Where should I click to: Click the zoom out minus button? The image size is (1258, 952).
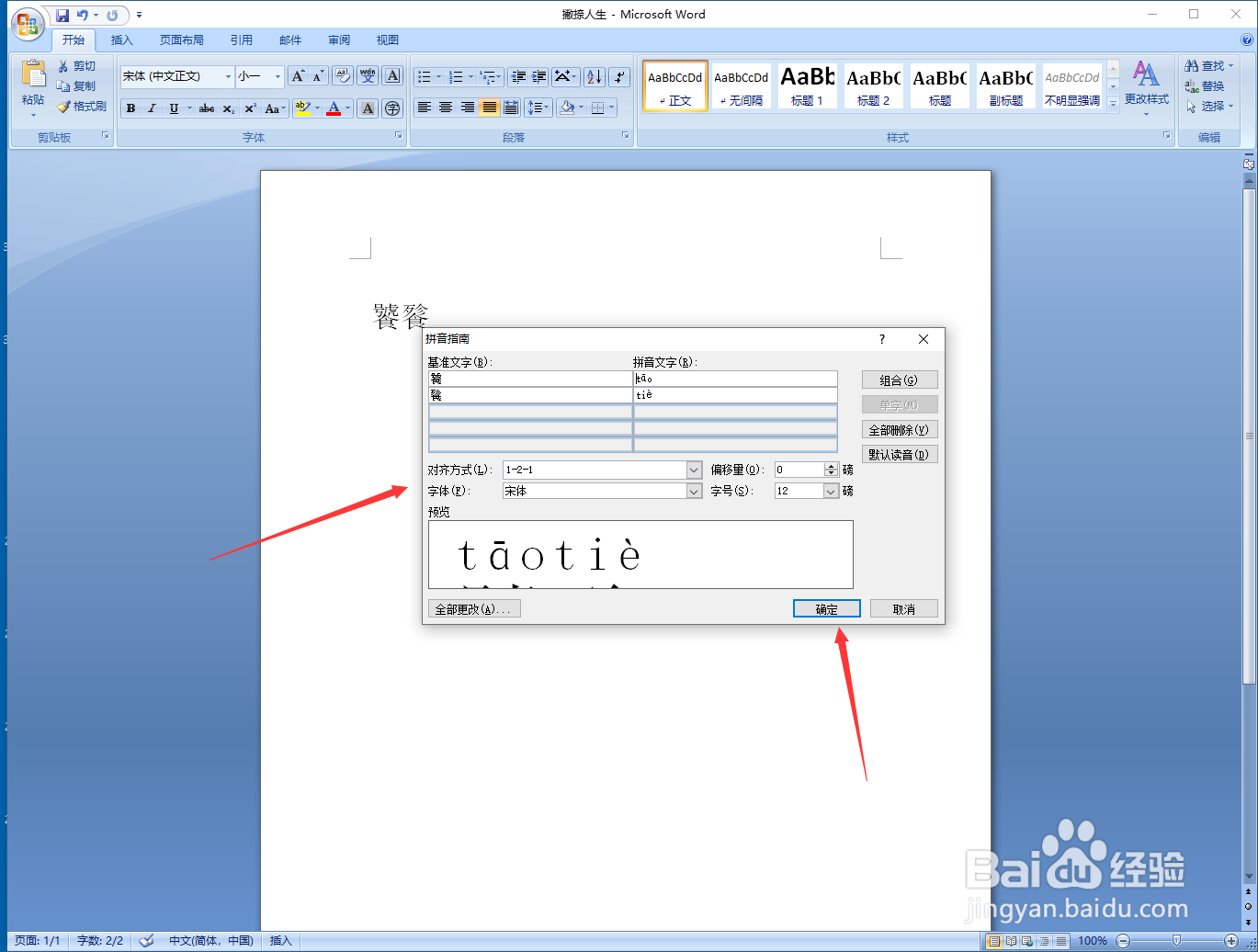[x=1123, y=940]
